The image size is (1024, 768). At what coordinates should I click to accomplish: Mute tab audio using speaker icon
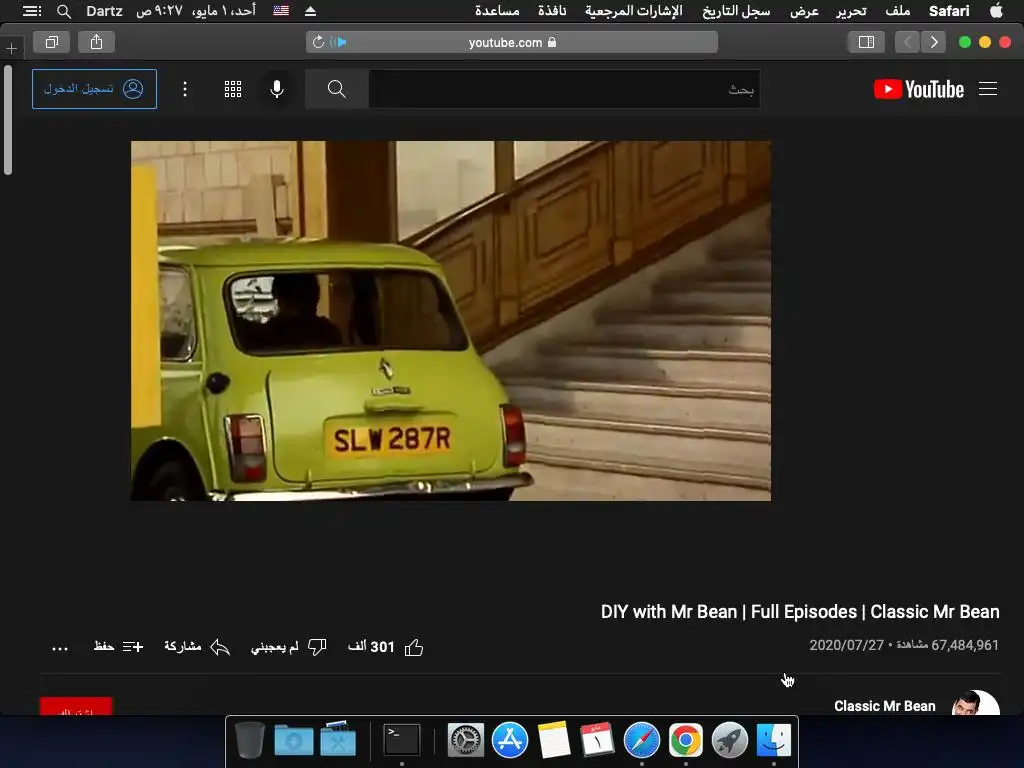338,42
